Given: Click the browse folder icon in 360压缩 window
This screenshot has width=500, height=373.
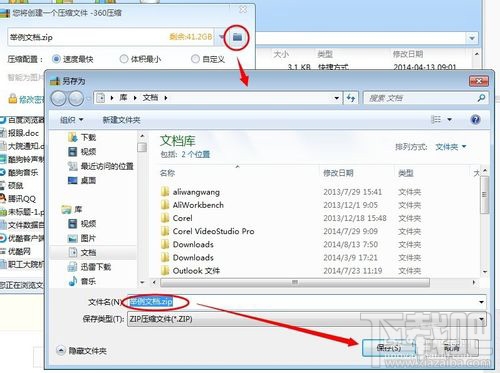Looking at the screenshot, I should click(x=237, y=37).
